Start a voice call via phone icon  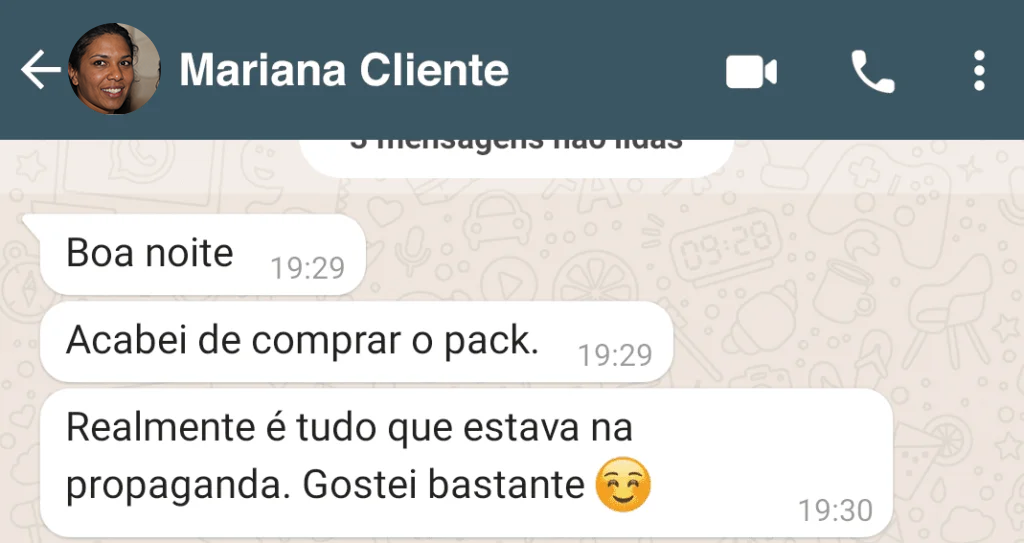(x=872, y=71)
